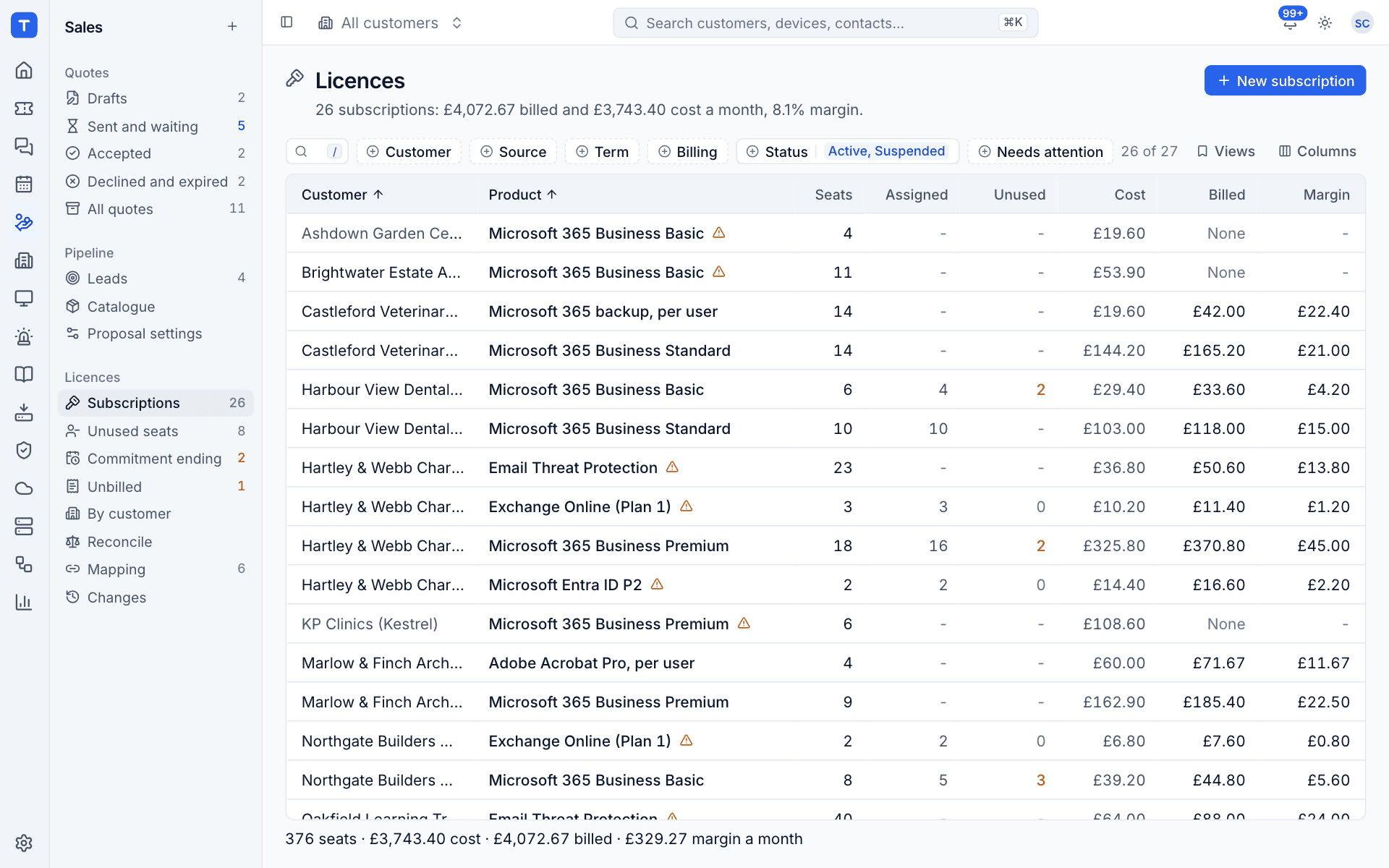Sort by the Customer column header
1389x868 pixels.
coord(342,195)
